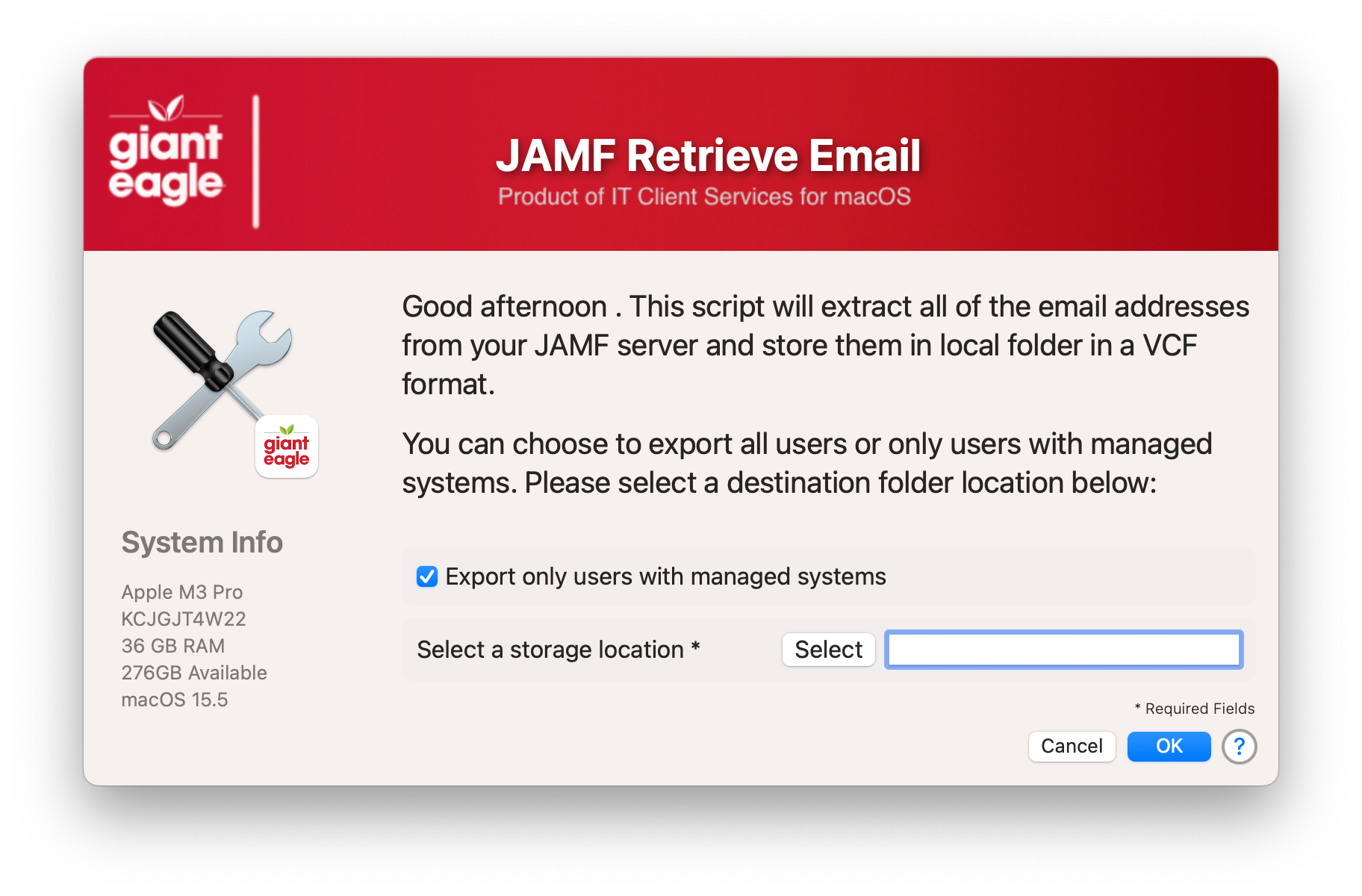Image resolution: width=1362 pixels, height=896 pixels.
Task: Uncheck Export only users with managed systems
Action: pos(427,576)
